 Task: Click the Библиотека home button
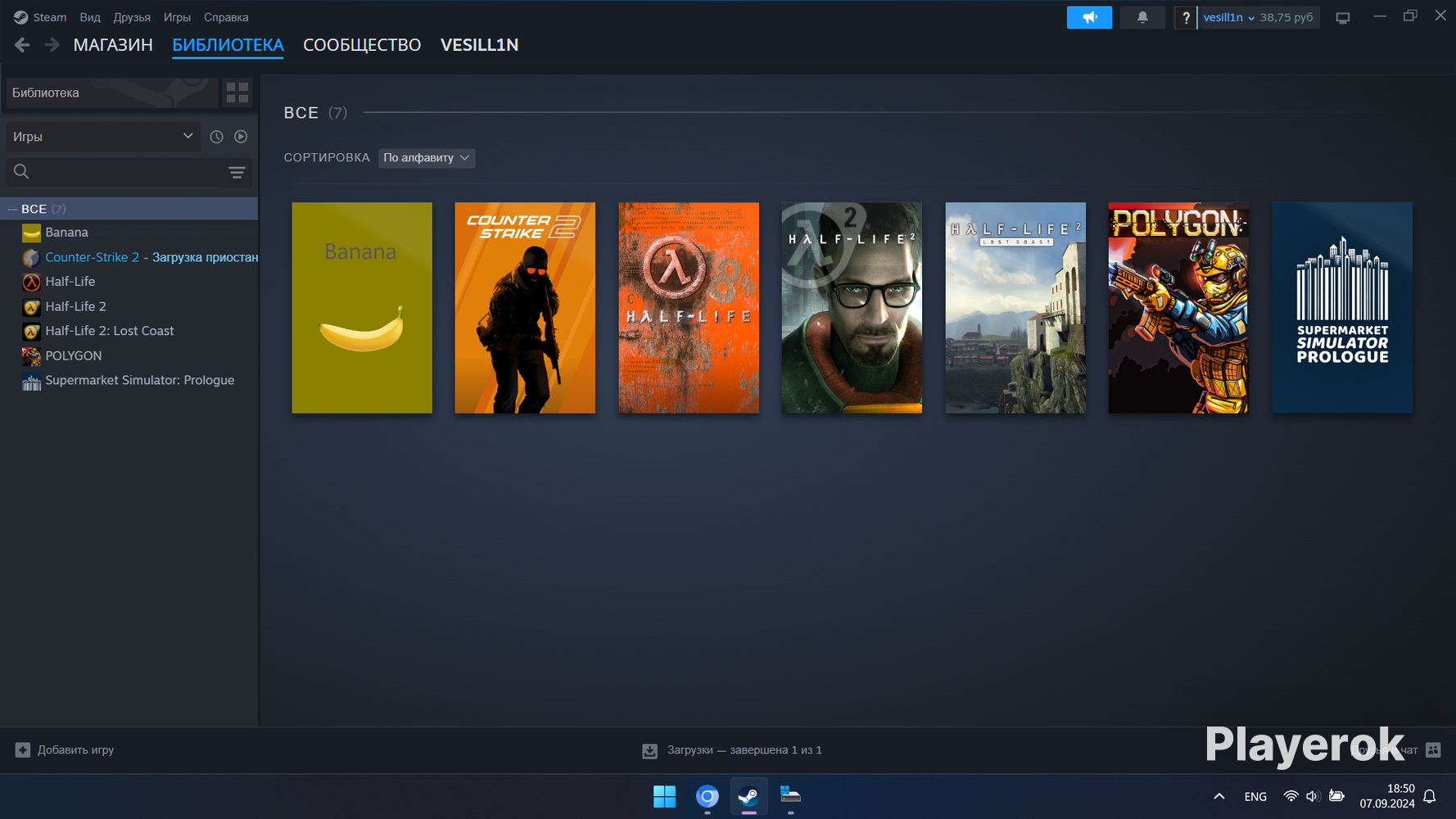[111, 93]
